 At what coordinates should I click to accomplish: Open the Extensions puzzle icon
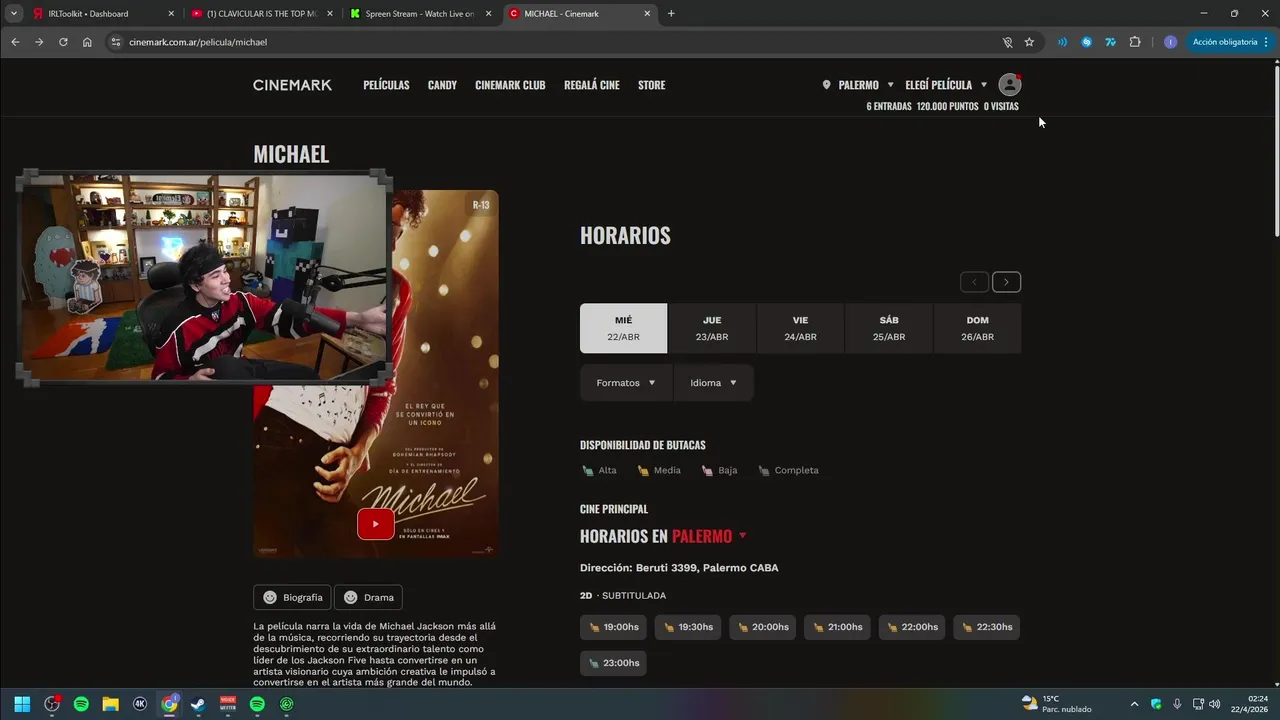click(x=1135, y=42)
